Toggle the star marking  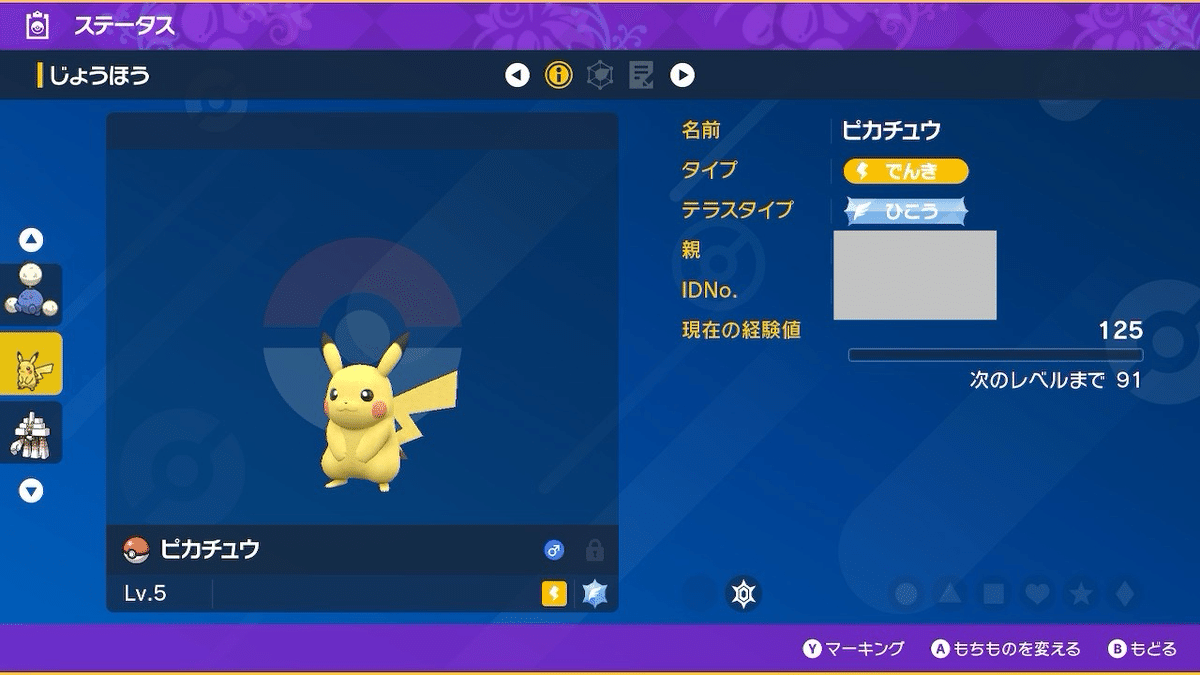point(1081,594)
